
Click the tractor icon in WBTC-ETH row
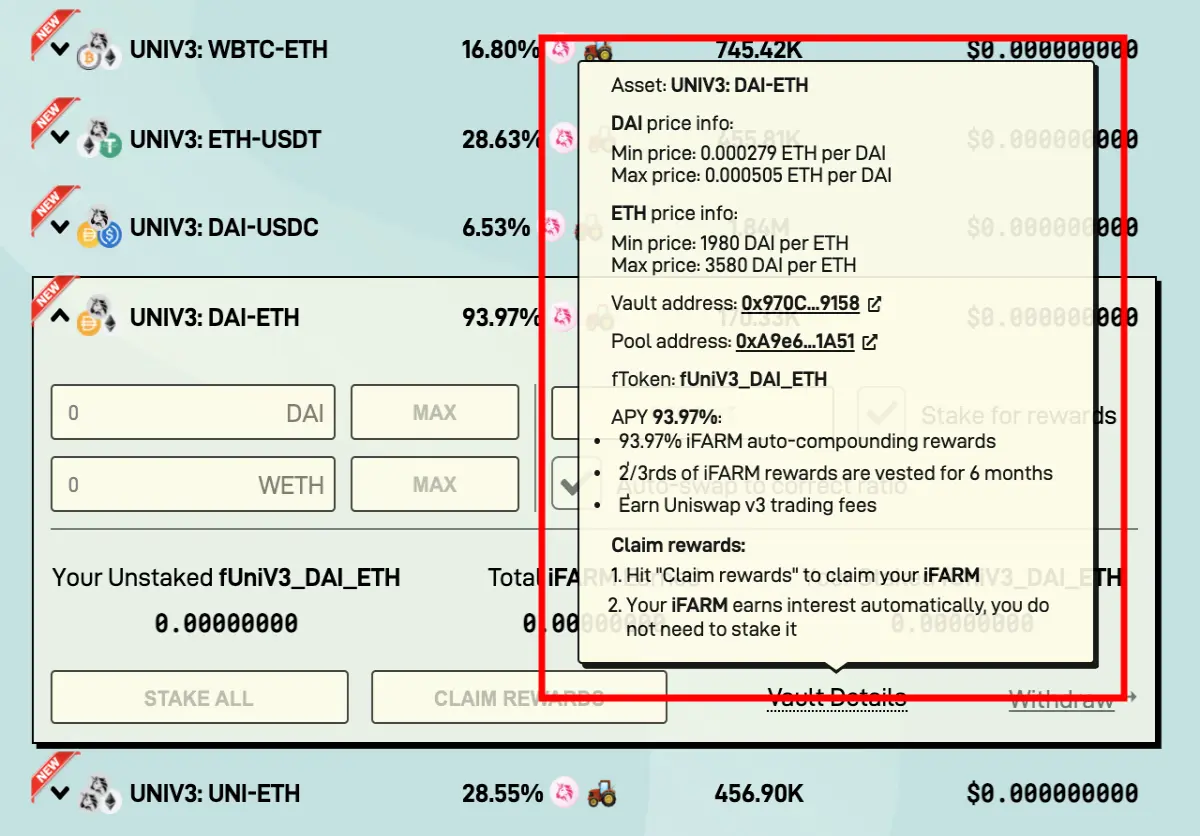point(598,50)
